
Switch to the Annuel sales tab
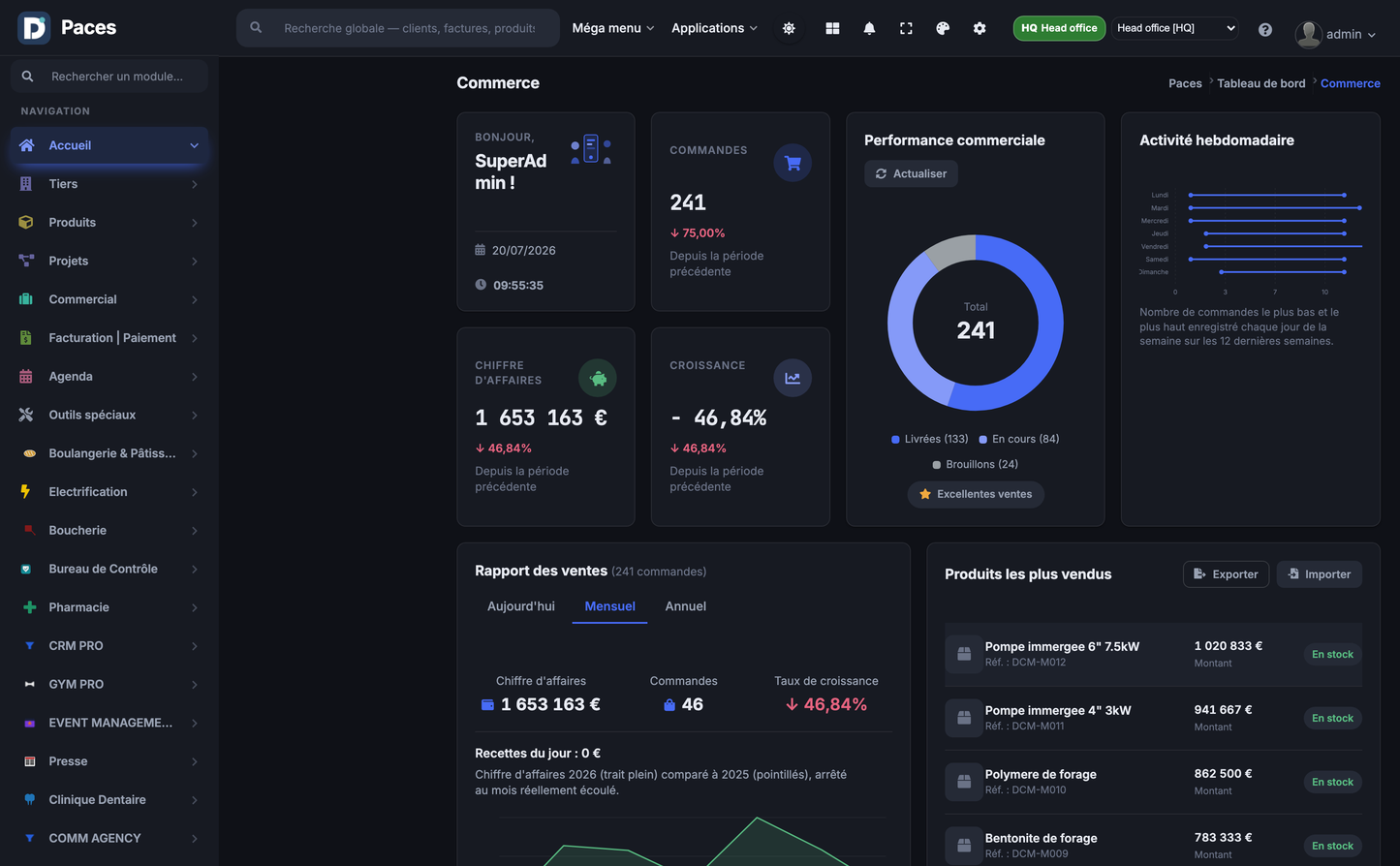click(x=686, y=606)
